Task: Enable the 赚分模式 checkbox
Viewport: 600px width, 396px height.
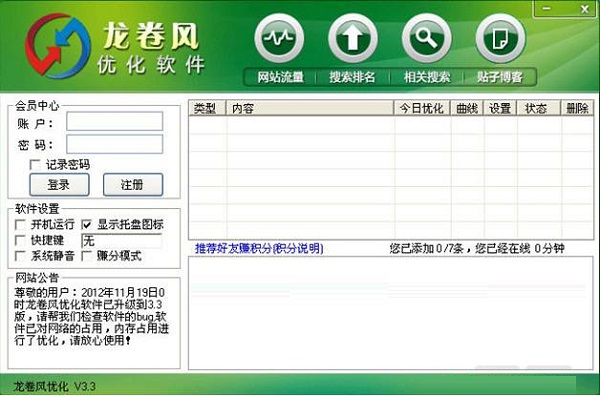Action: pyautogui.click(x=87, y=256)
